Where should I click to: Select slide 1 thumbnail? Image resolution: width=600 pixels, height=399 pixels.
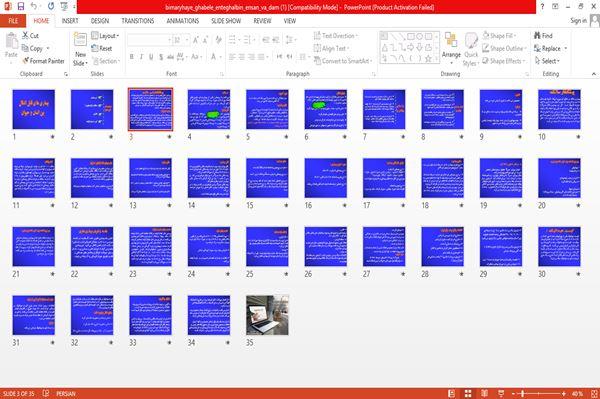34,109
